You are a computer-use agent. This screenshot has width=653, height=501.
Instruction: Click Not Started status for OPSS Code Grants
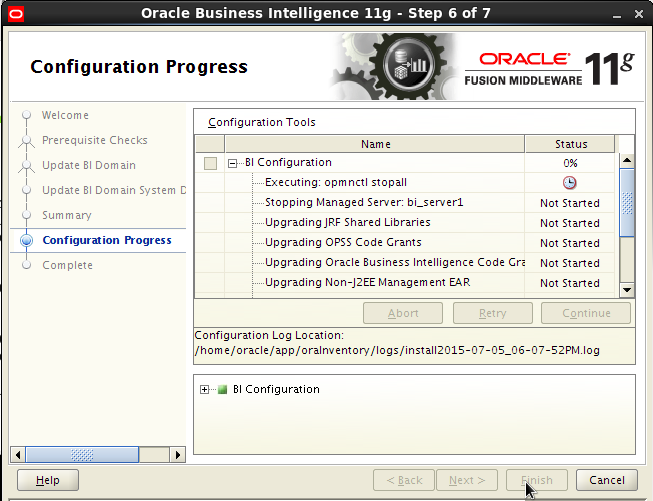(570, 243)
